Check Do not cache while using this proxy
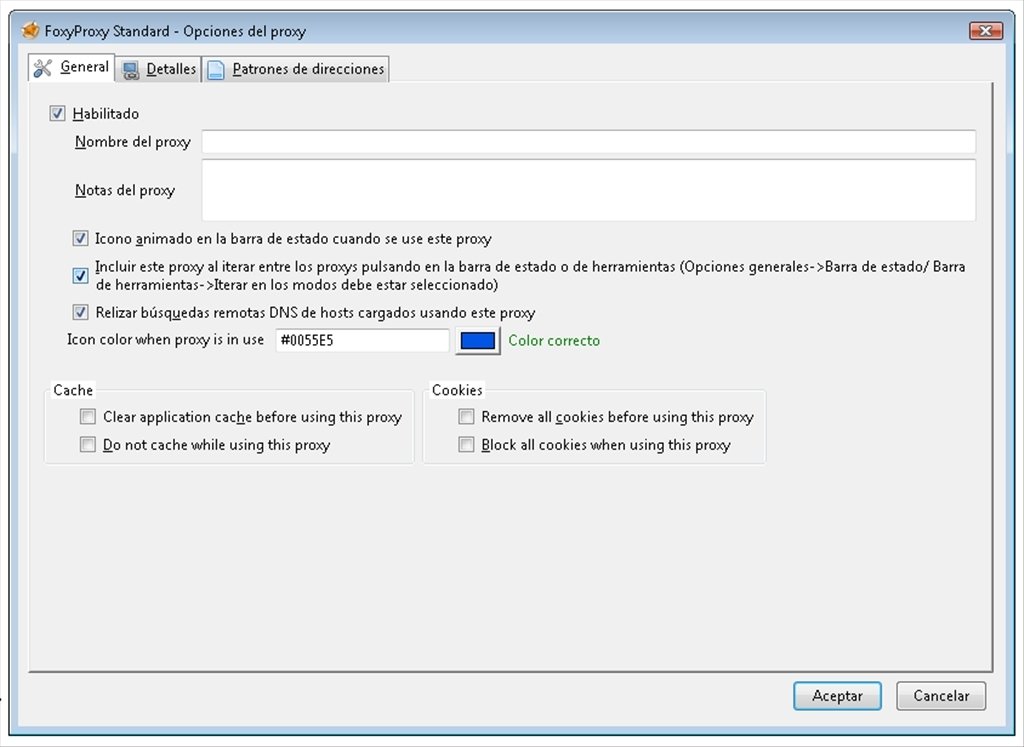 click(x=88, y=445)
